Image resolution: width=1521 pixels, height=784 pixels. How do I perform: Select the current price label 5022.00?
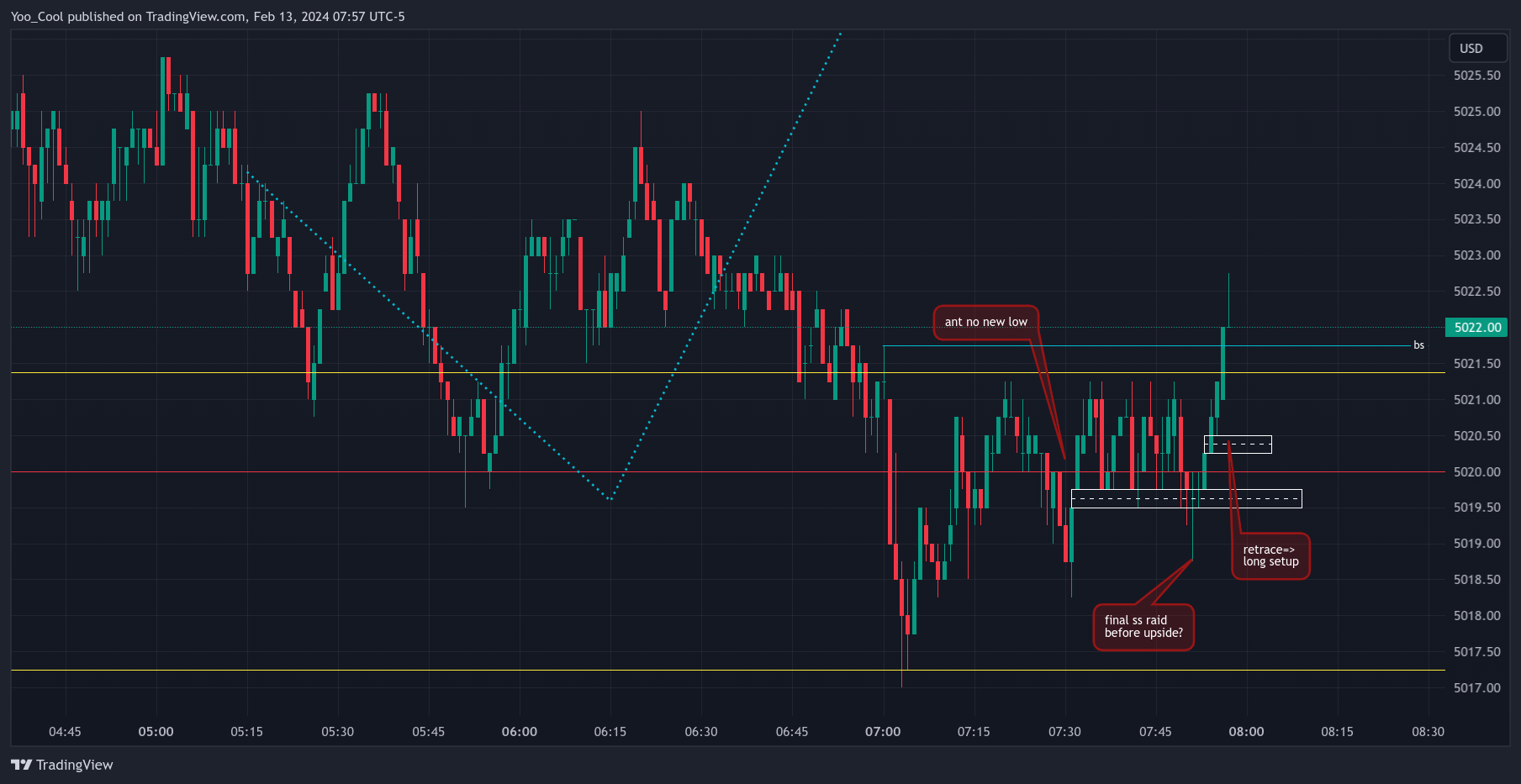[x=1476, y=328]
